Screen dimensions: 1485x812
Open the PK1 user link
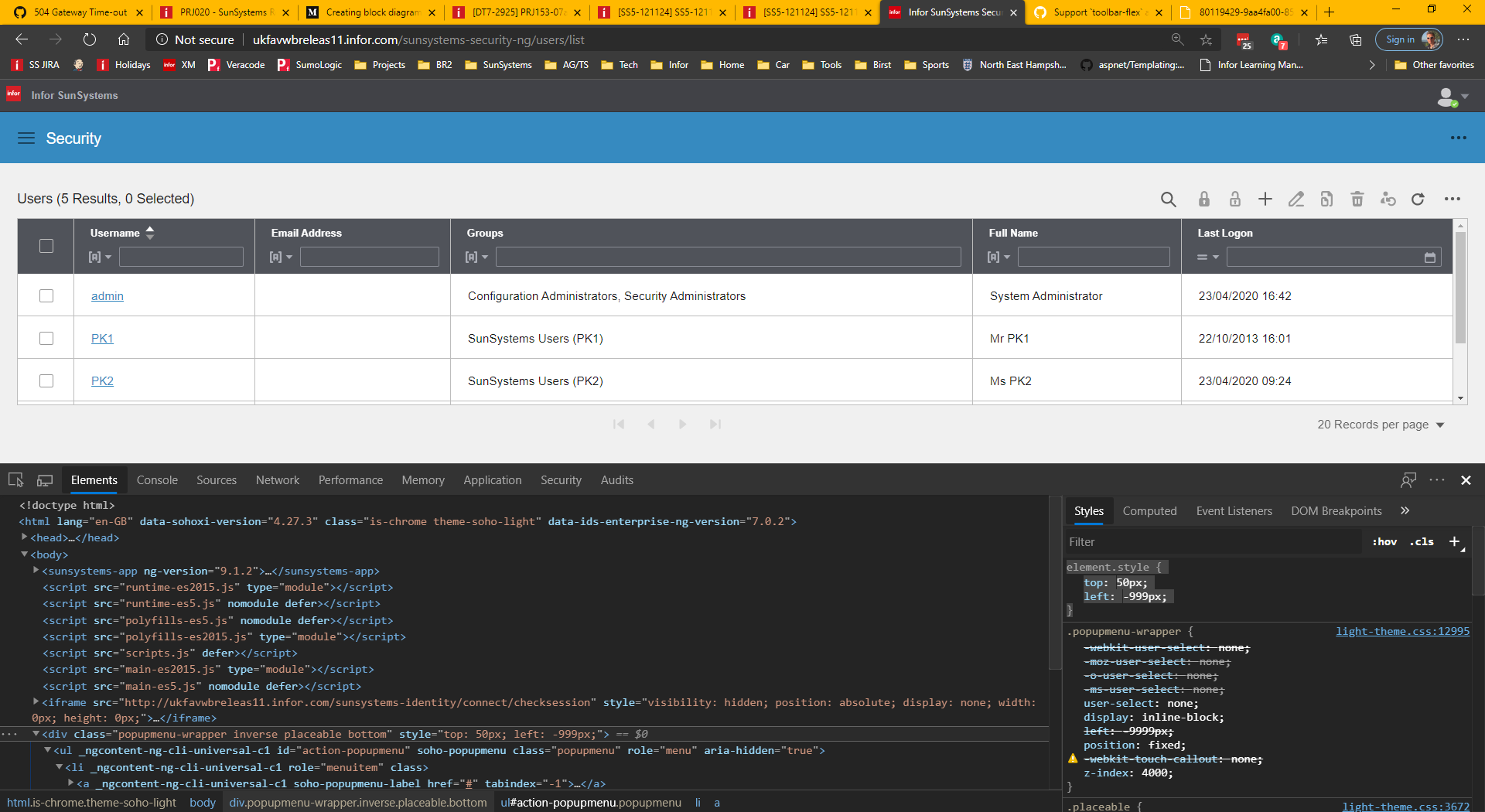pos(102,339)
